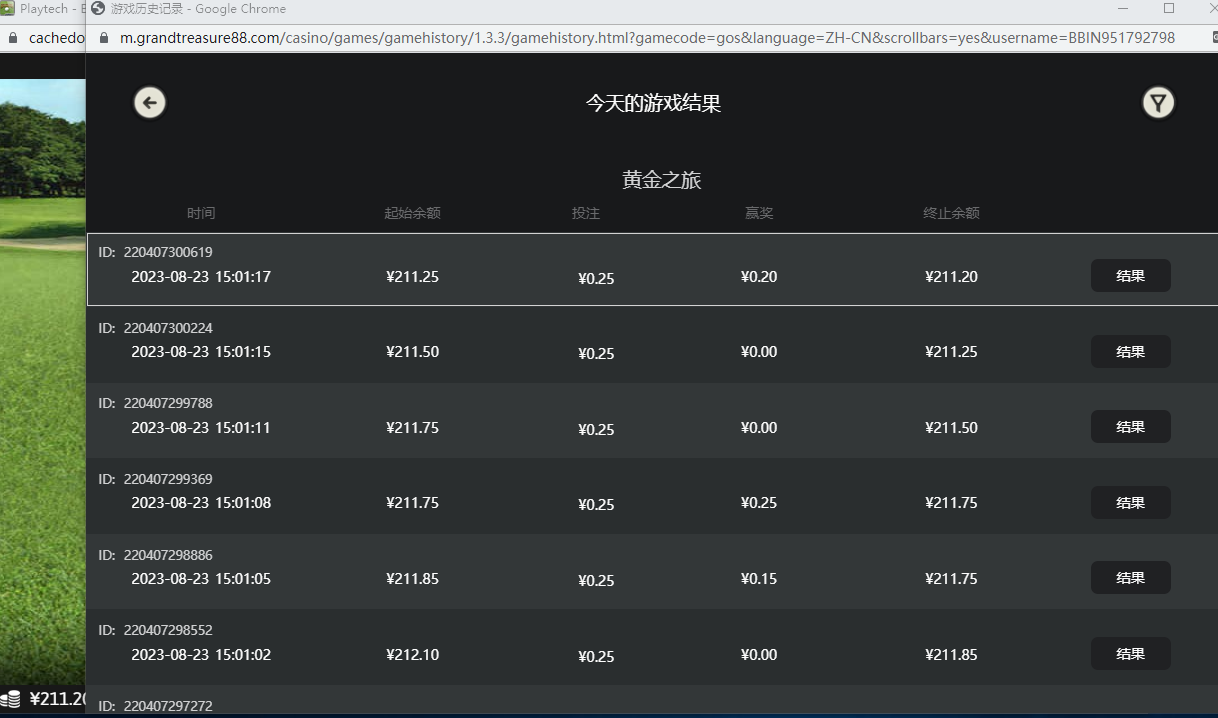
Task: Click the Playtech window favicon
Action: point(7,8)
